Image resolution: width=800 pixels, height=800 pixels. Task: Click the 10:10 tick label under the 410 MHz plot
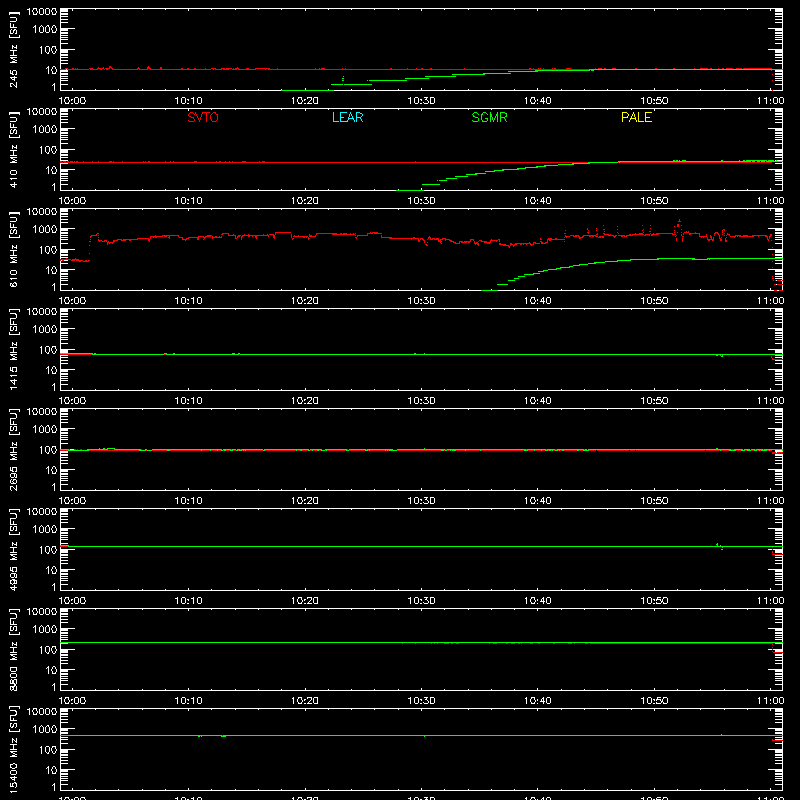coord(188,201)
